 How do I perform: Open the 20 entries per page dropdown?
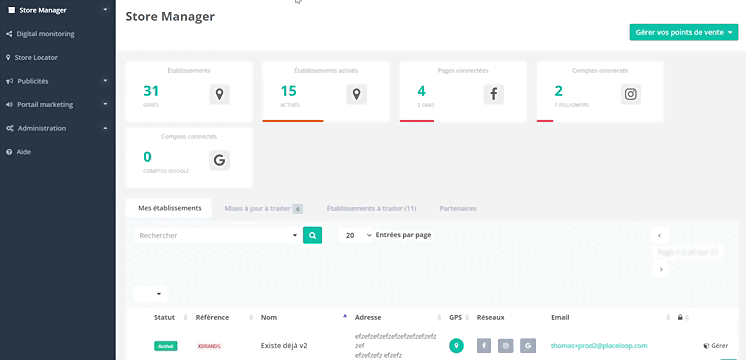tap(356, 235)
